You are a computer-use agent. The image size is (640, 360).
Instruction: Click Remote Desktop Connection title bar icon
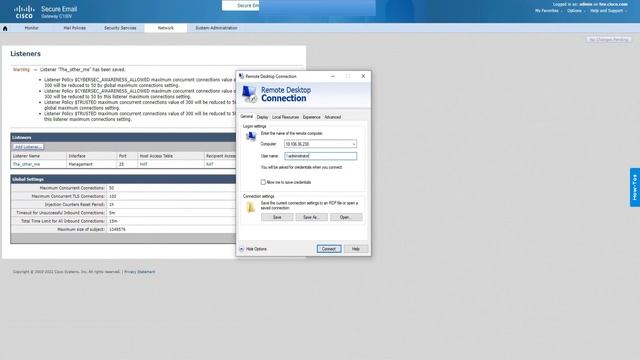pyautogui.click(x=241, y=76)
